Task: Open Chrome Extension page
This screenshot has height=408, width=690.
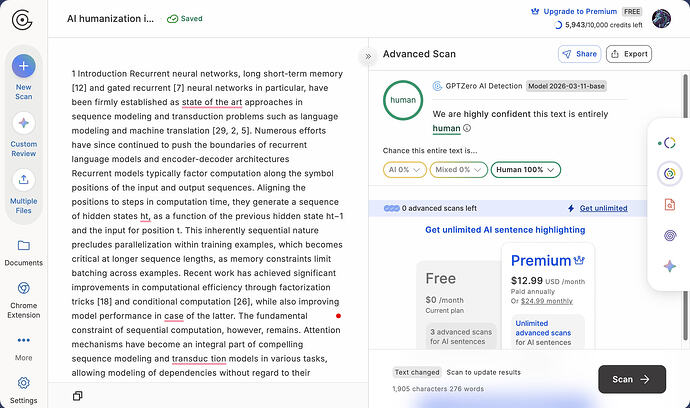Action: click(x=24, y=300)
